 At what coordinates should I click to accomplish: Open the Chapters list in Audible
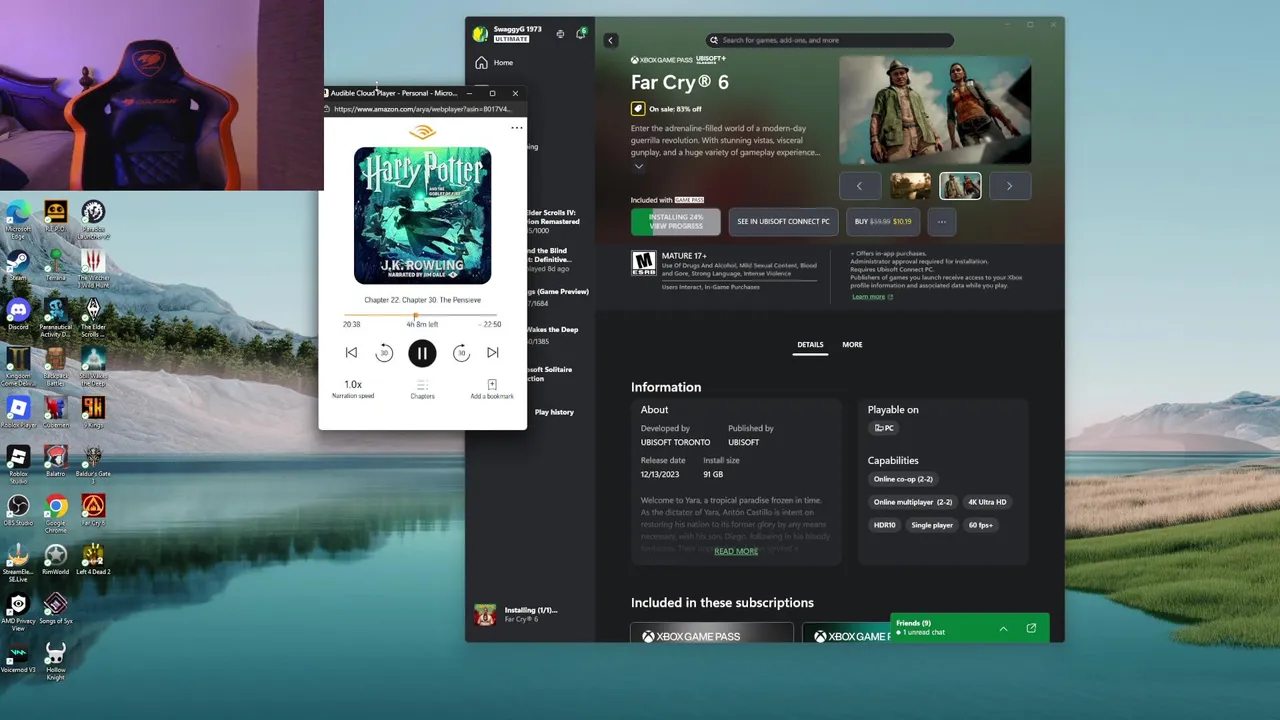(x=422, y=389)
